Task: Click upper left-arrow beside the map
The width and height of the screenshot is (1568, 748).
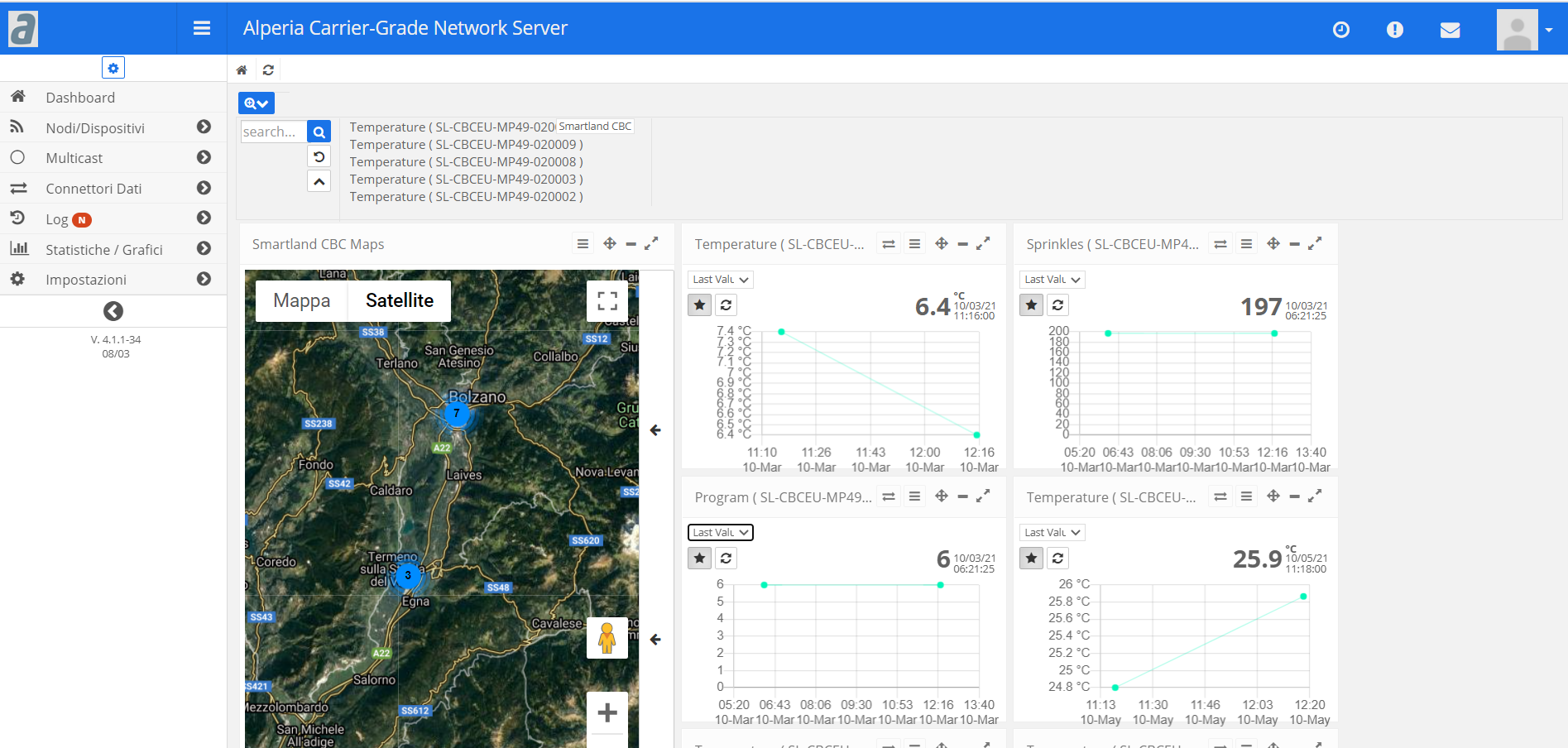Action: tap(655, 430)
